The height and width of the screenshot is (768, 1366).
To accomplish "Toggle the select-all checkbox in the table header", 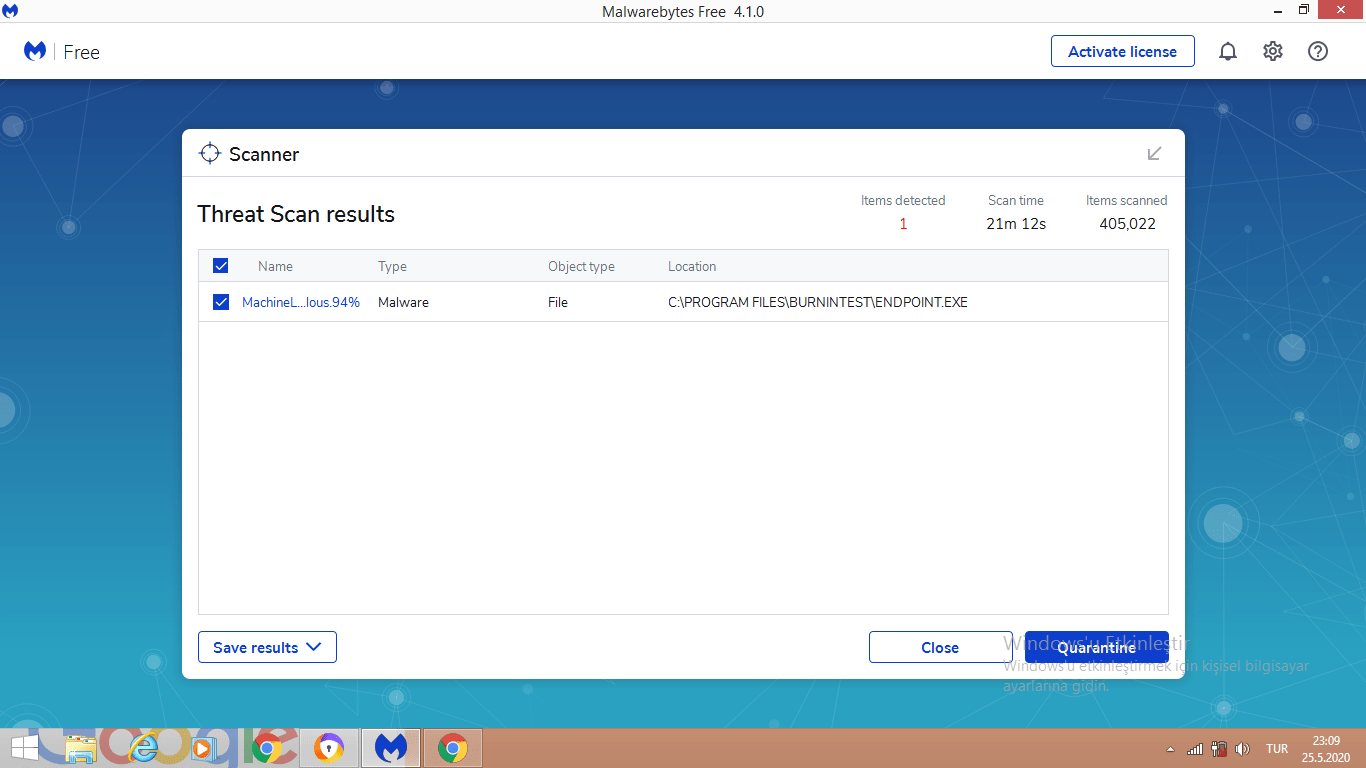I will 221,266.
